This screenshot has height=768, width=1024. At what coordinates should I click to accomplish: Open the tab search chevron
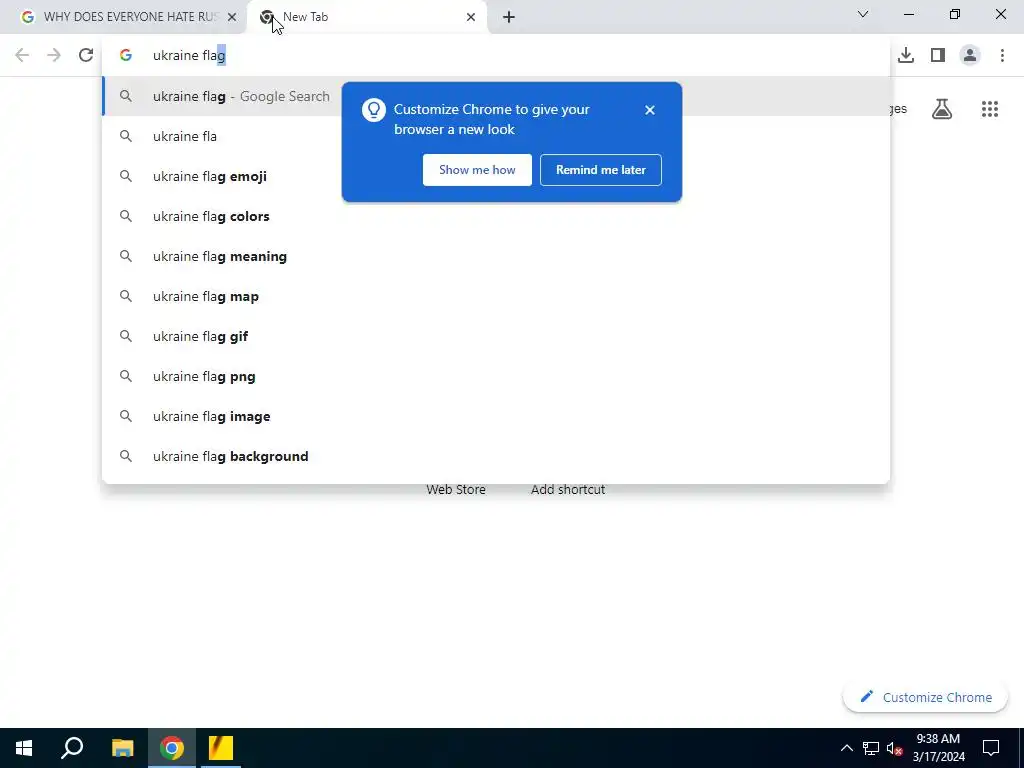pyautogui.click(x=863, y=14)
